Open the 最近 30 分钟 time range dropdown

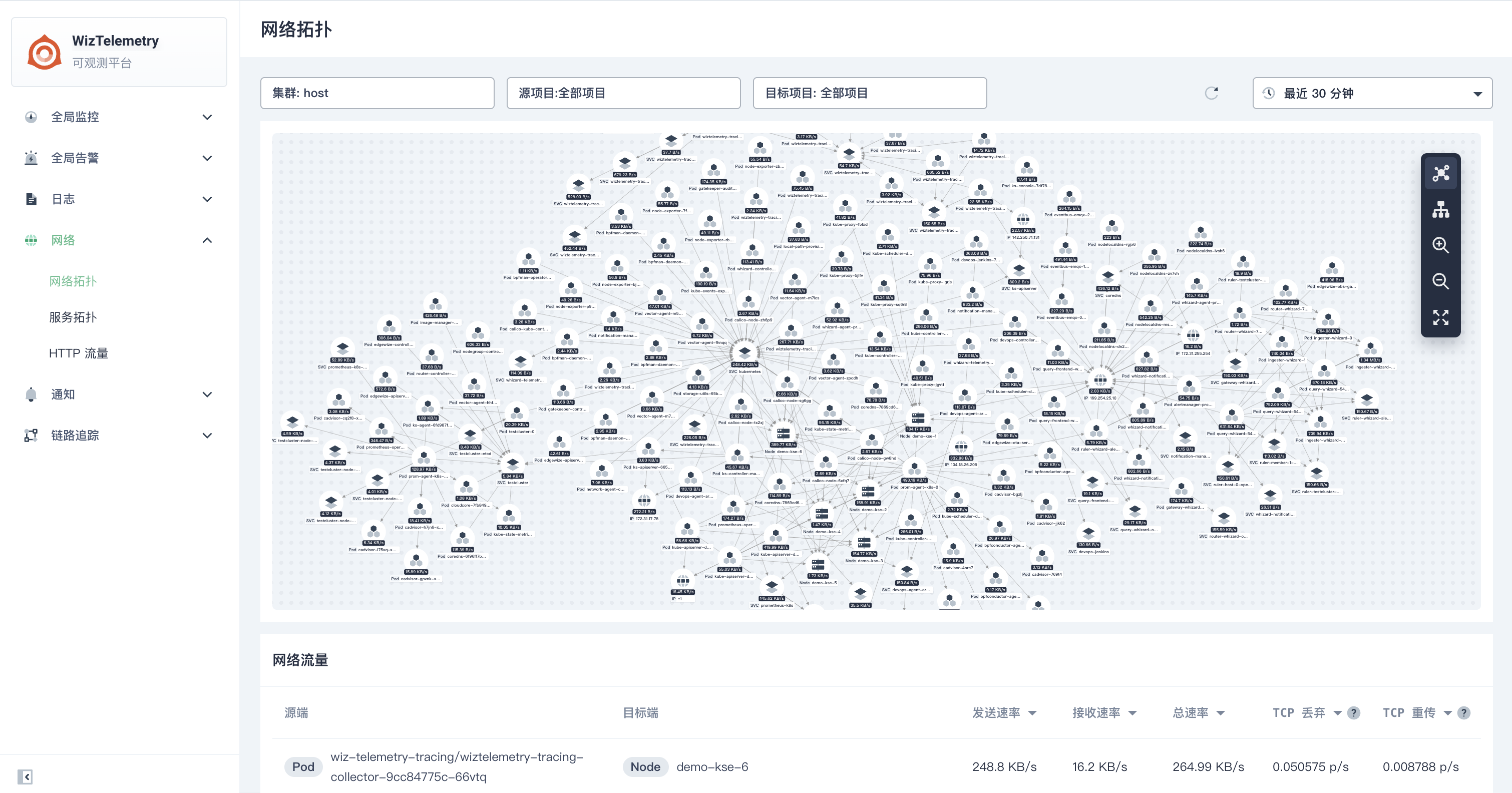pos(1372,93)
